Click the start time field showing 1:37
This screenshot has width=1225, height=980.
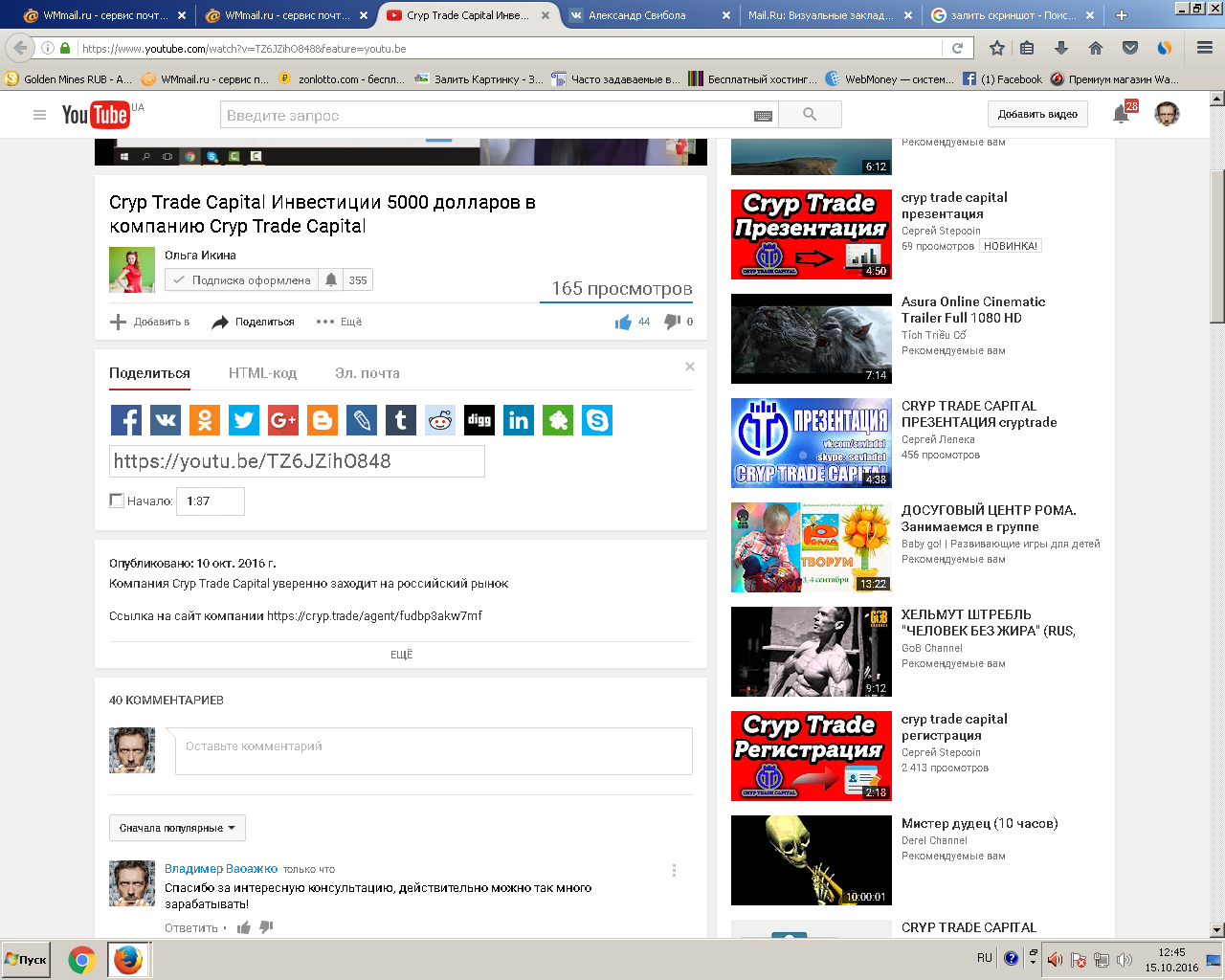click(x=211, y=501)
